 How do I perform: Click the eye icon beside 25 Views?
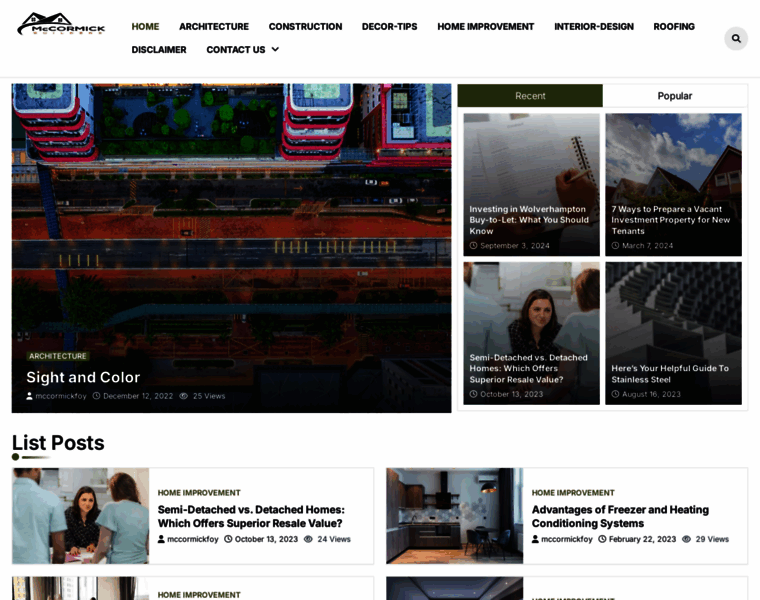click(x=184, y=396)
